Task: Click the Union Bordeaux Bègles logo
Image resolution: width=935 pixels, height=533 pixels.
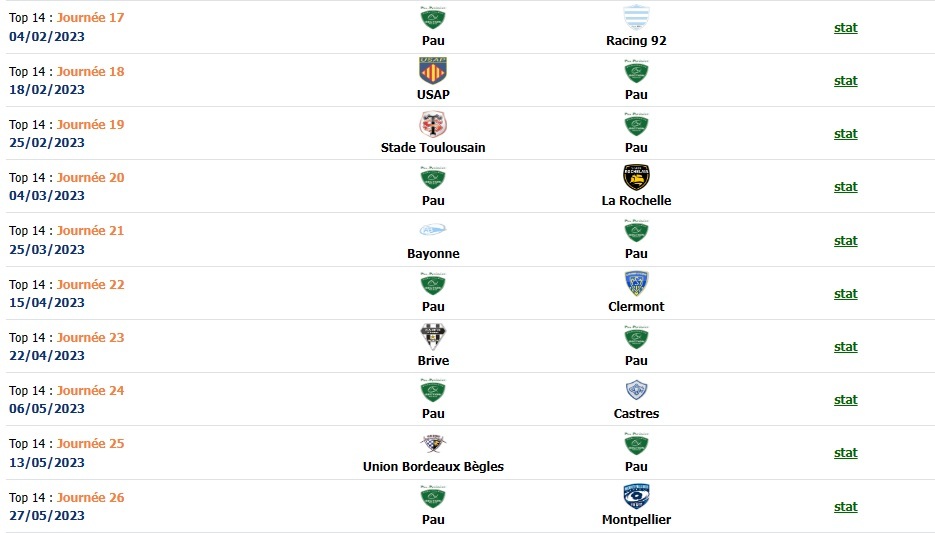Action: pyautogui.click(x=433, y=443)
